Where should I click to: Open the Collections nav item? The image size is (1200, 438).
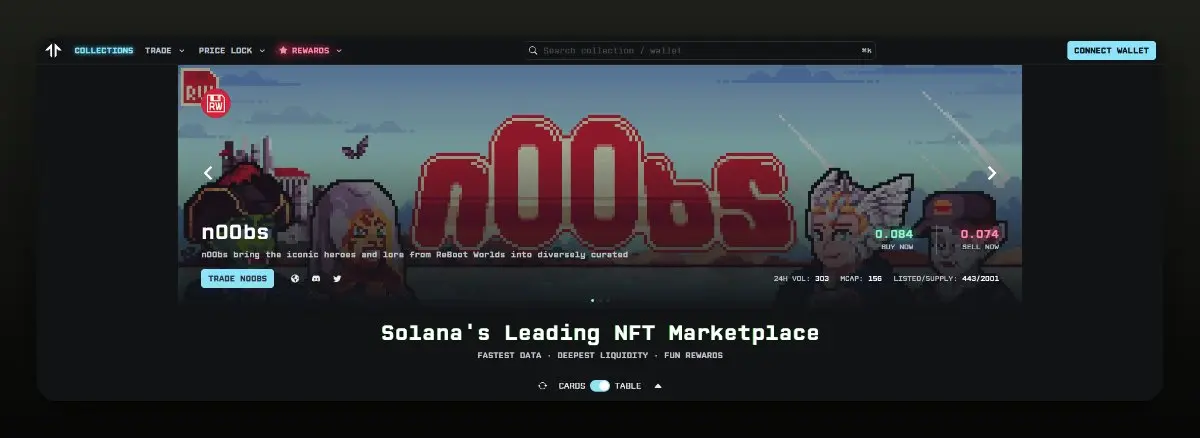click(x=104, y=50)
